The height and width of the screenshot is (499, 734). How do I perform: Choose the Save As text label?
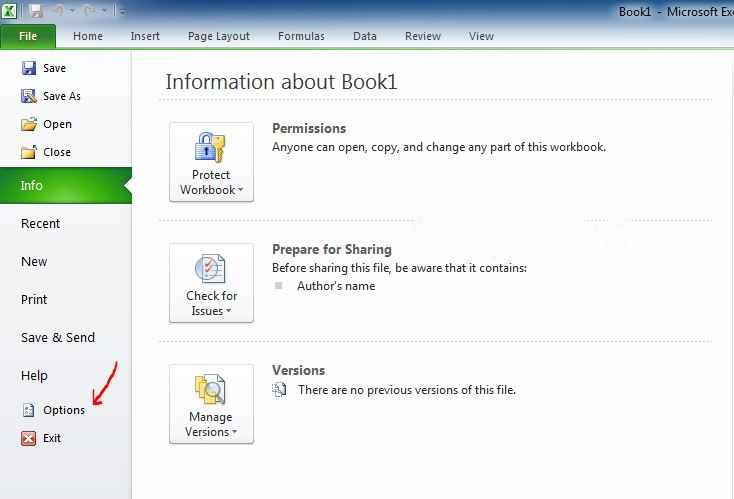62,96
